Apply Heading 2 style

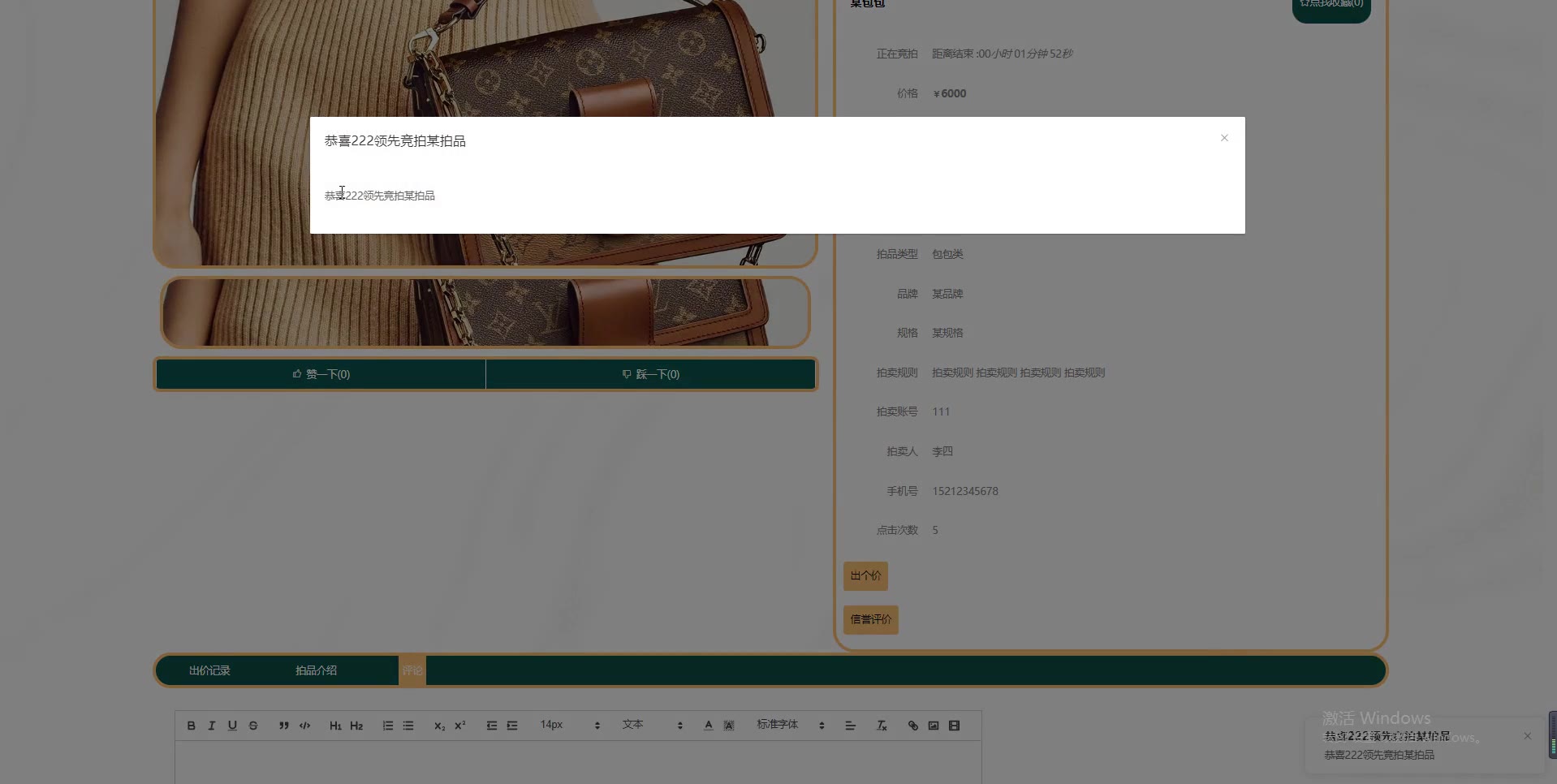(x=356, y=726)
